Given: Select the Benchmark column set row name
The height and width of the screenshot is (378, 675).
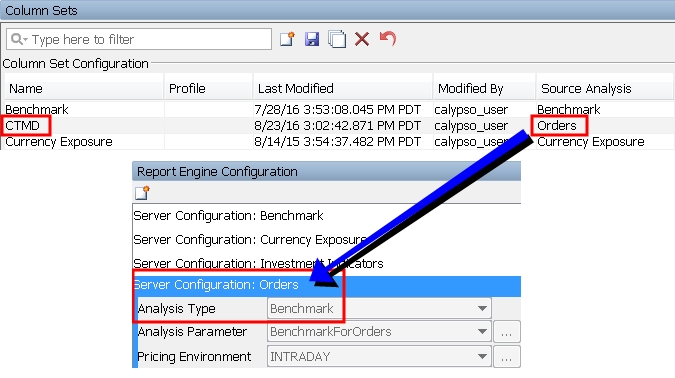Looking at the screenshot, I should [37, 109].
